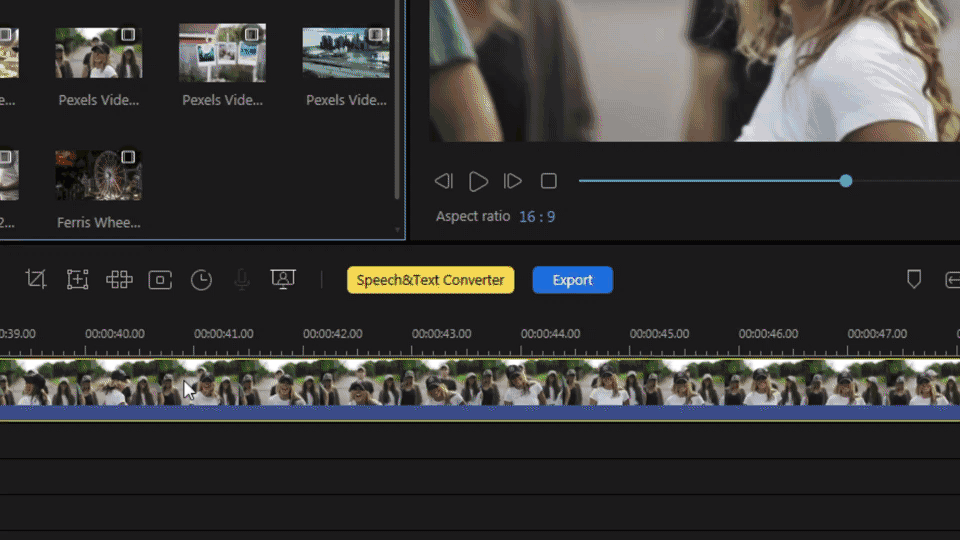This screenshot has width=960, height=540.
Task: Click the Zoom/motion frame icon
Action: coord(78,280)
